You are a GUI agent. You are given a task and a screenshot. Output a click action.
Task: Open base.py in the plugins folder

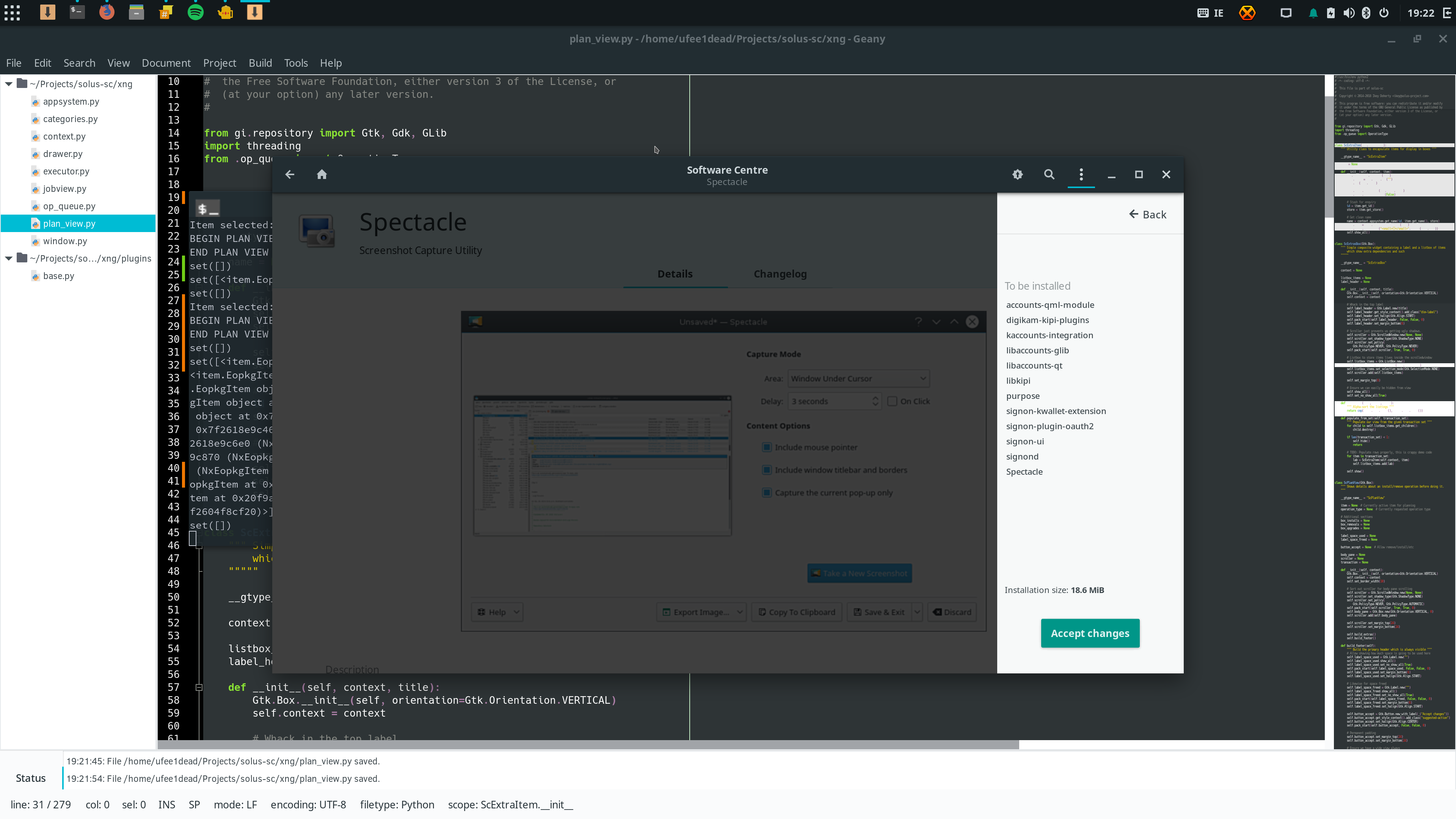(58, 276)
